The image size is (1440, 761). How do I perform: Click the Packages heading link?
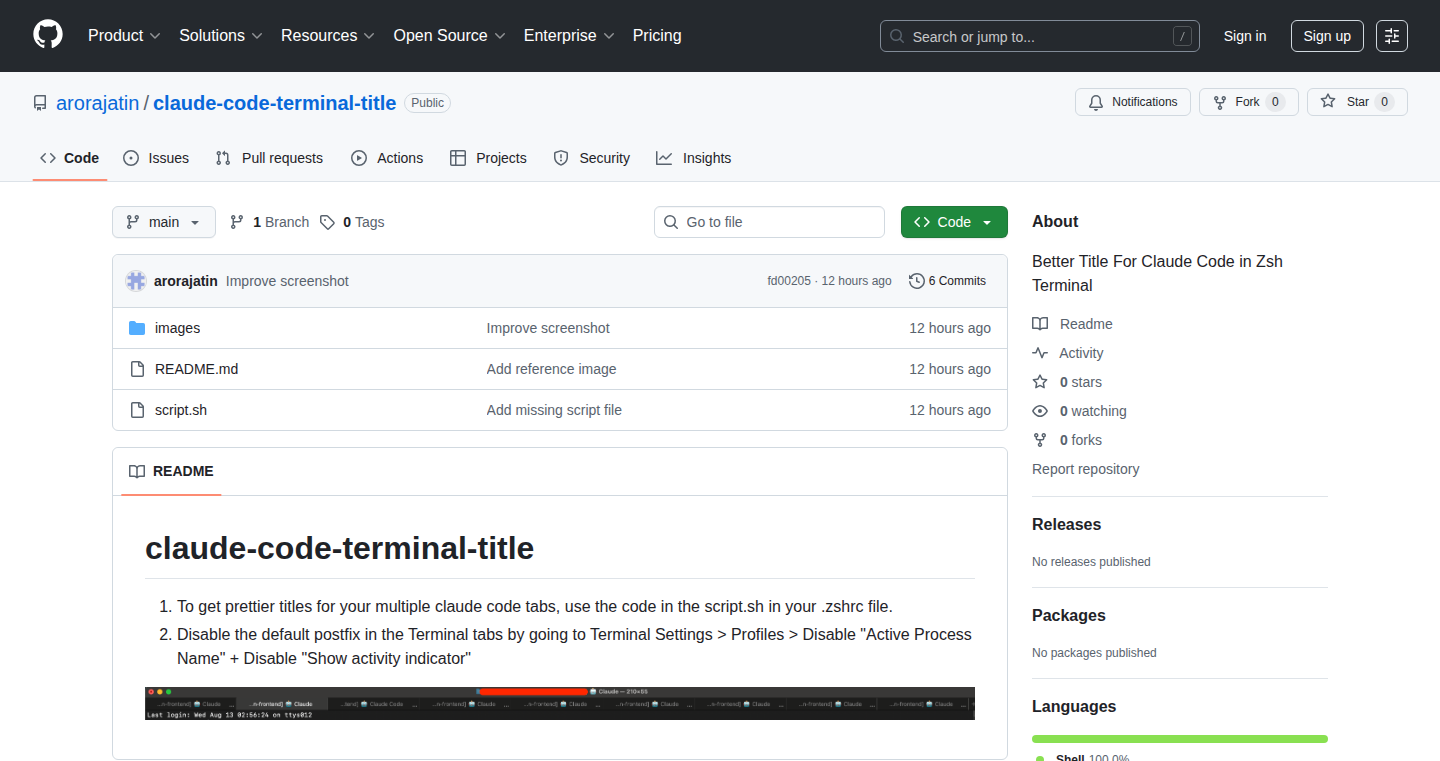1069,615
